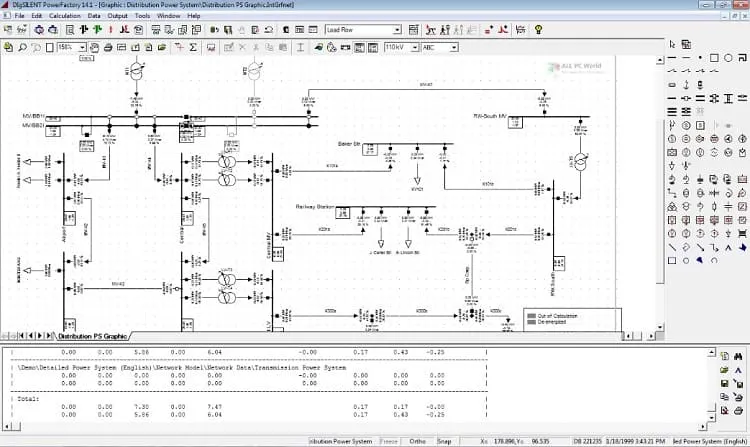Screen dimensions: 750x447
Task: Click the printer icon in graphic toolbar
Action: point(108,47)
